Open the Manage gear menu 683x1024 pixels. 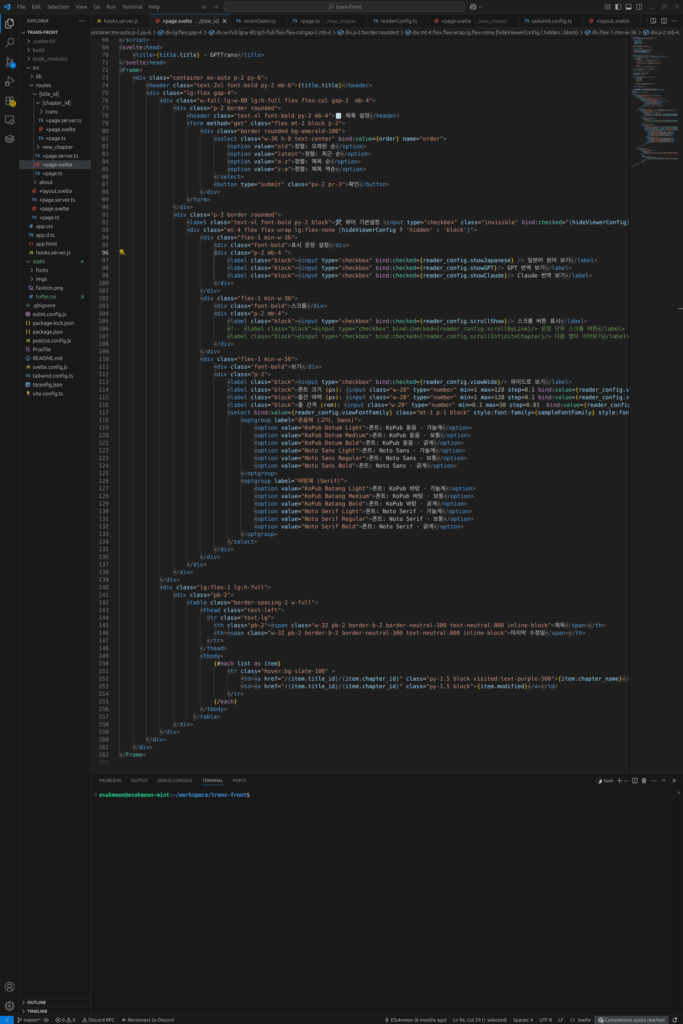click(9, 1006)
